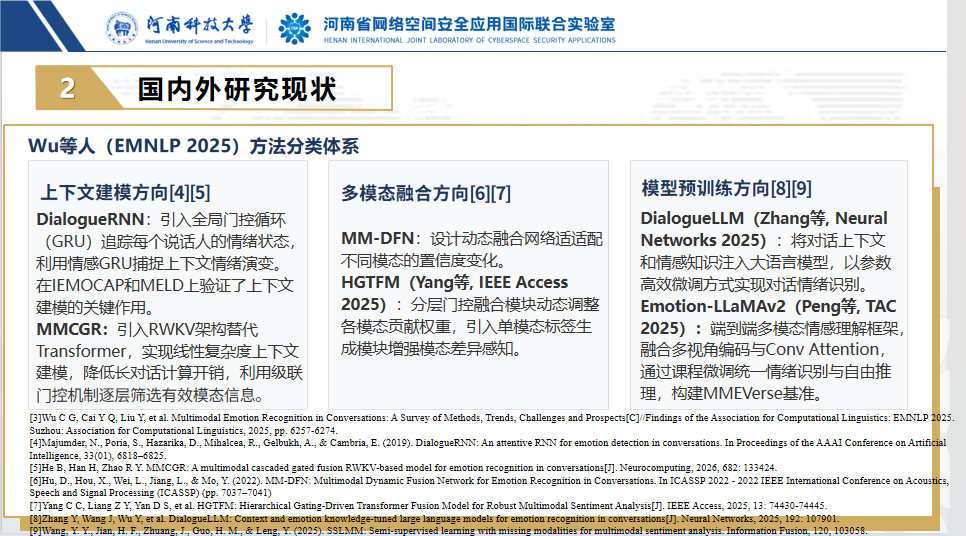Screen dimensions: 966x536
Task: Select the lab title 河南省网络空间安全应用国际联合实验室
Action: 469,24
